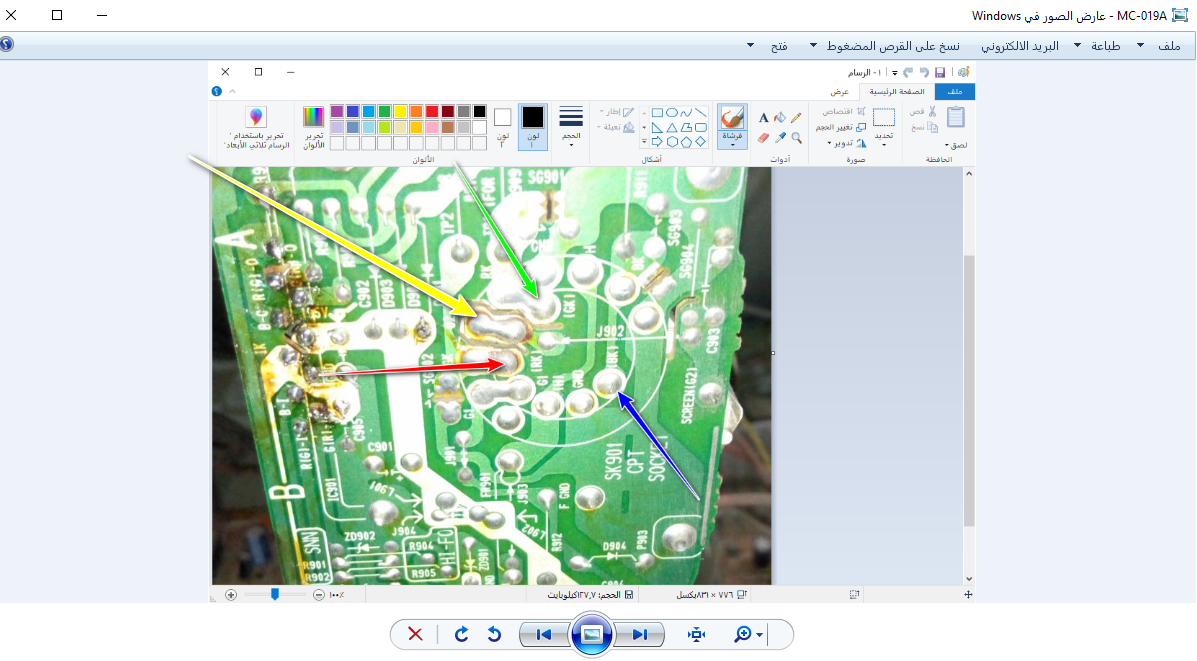Viewport: 1197px width, 661px height.
Task: Go to the next photo
Action: point(640,634)
